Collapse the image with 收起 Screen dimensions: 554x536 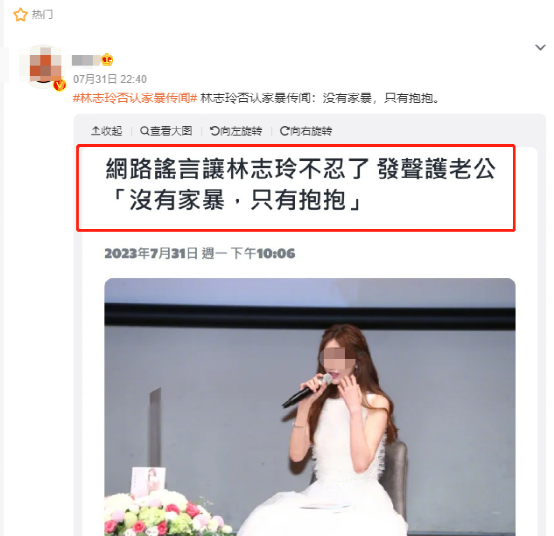click(x=107, y=131)
